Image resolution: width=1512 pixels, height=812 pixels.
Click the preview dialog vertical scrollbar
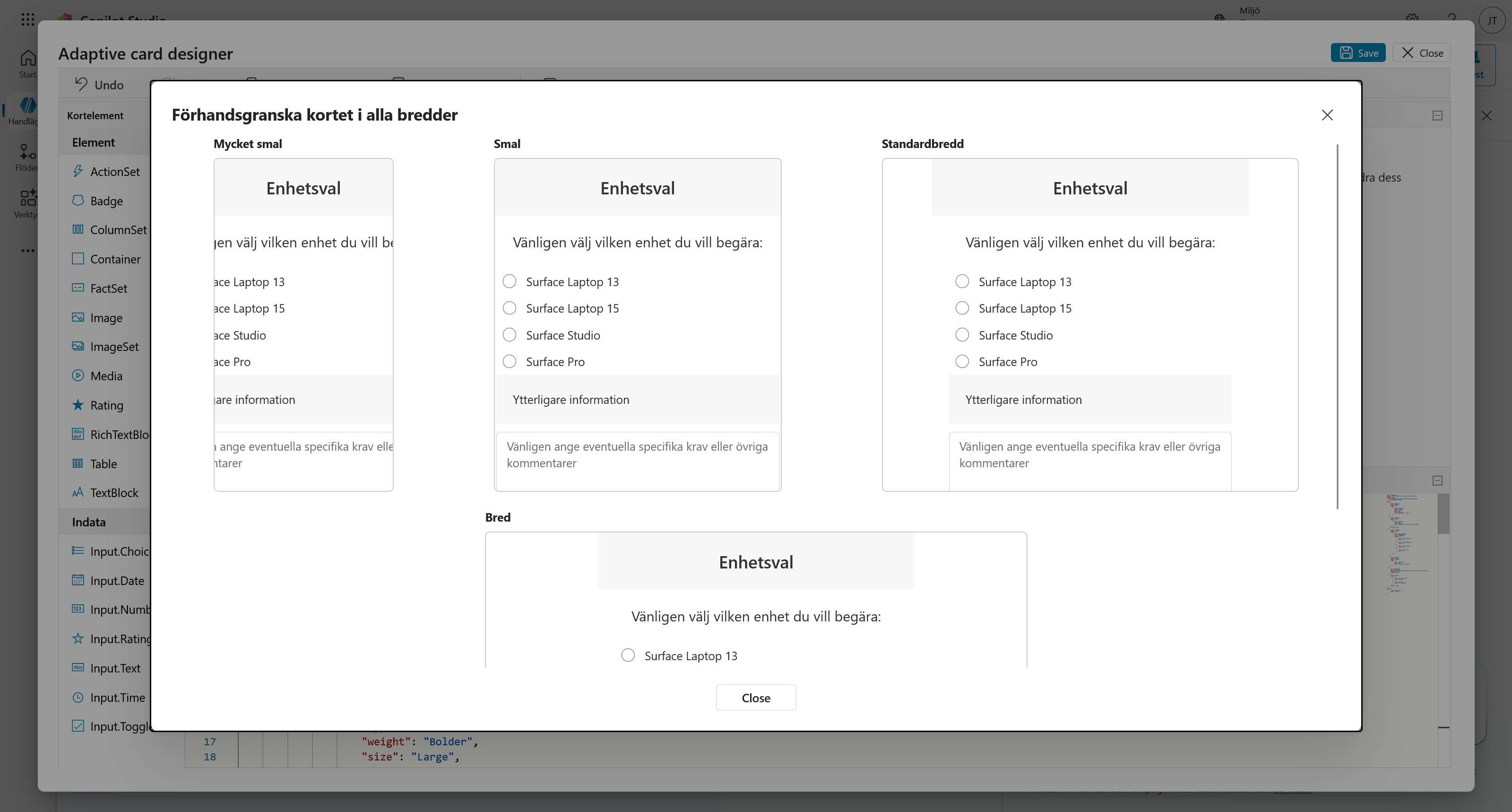pyautogui.click(x=1338, y=326)
